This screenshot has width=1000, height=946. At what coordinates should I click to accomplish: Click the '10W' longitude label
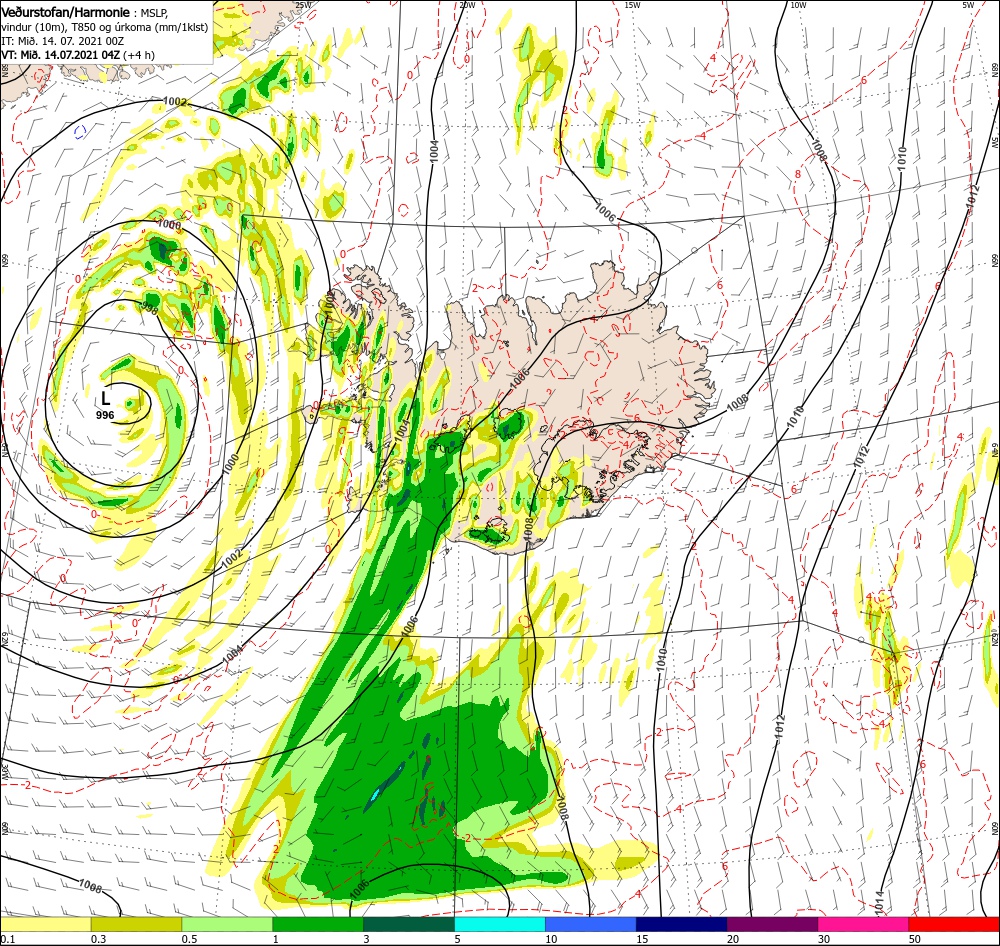798,5
